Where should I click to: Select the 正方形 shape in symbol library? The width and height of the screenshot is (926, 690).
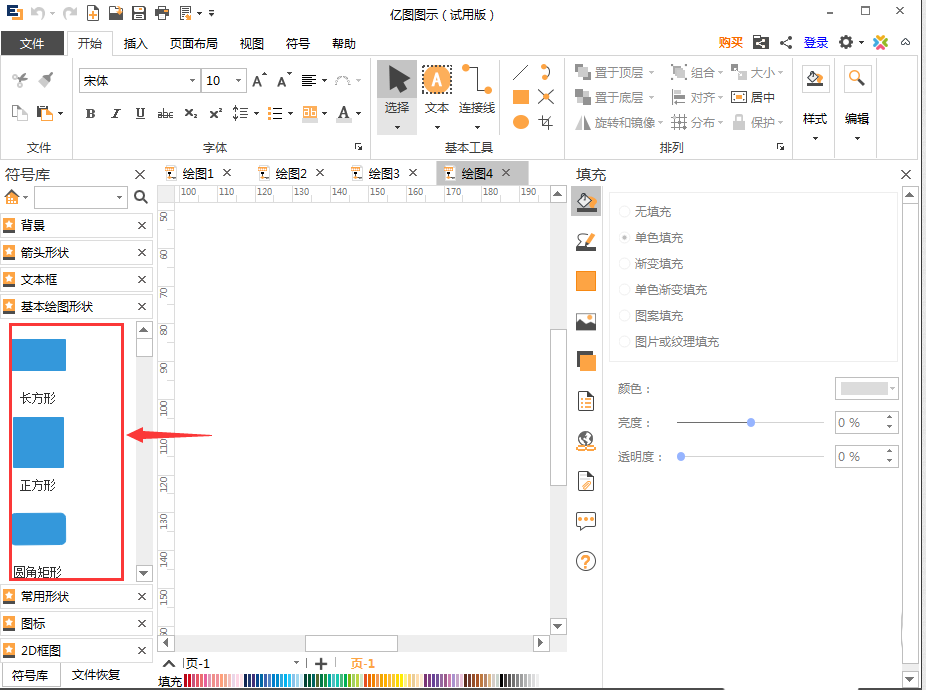(x=38, y=443)
